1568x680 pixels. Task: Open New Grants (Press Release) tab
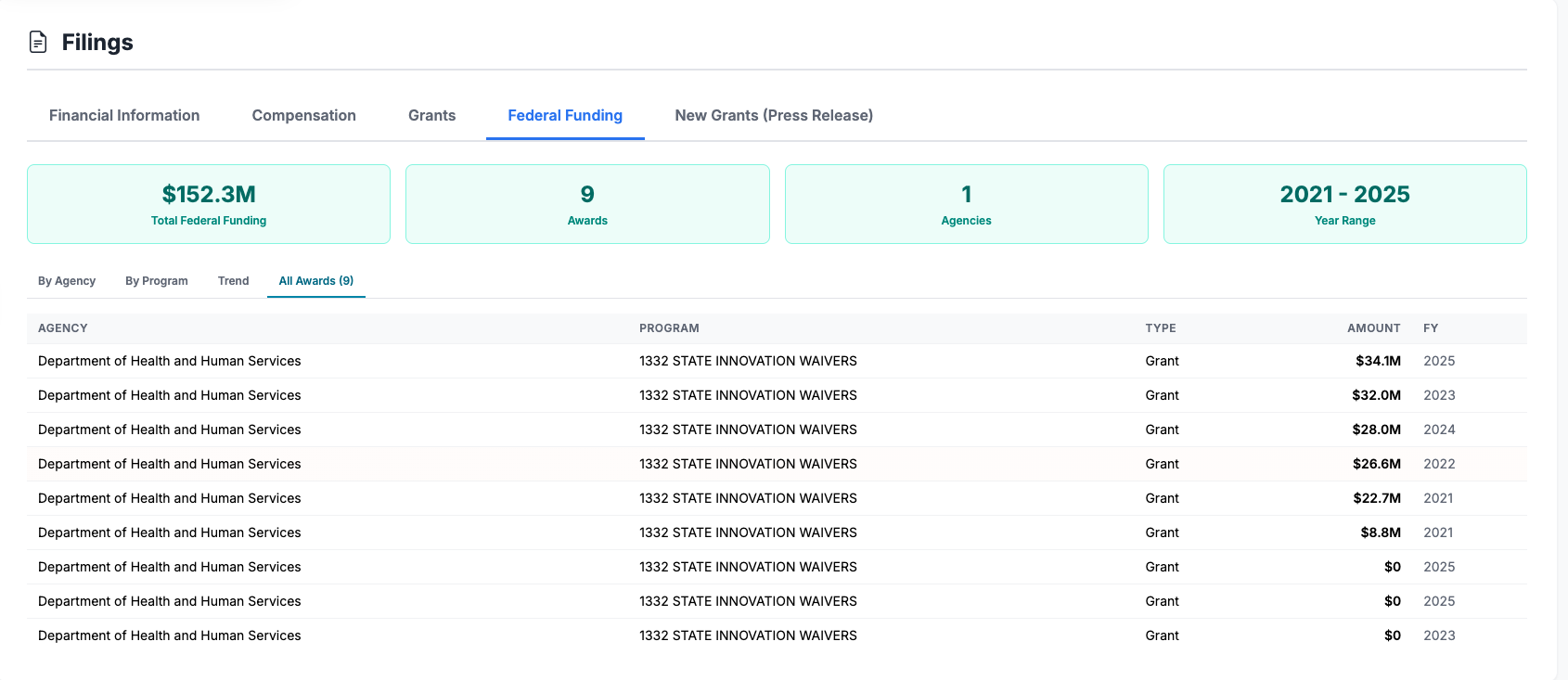773,115
